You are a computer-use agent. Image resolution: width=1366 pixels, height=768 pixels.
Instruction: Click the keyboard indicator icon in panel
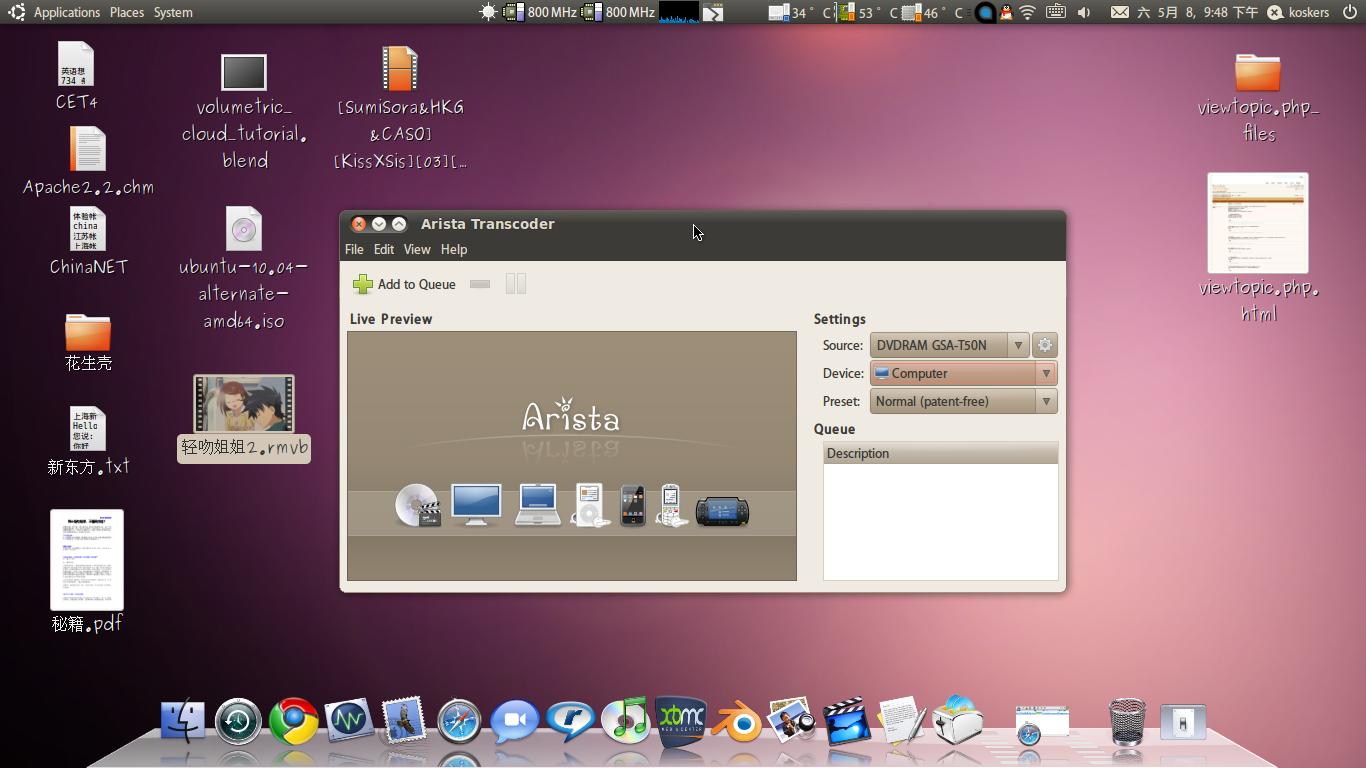point(1055,12)
